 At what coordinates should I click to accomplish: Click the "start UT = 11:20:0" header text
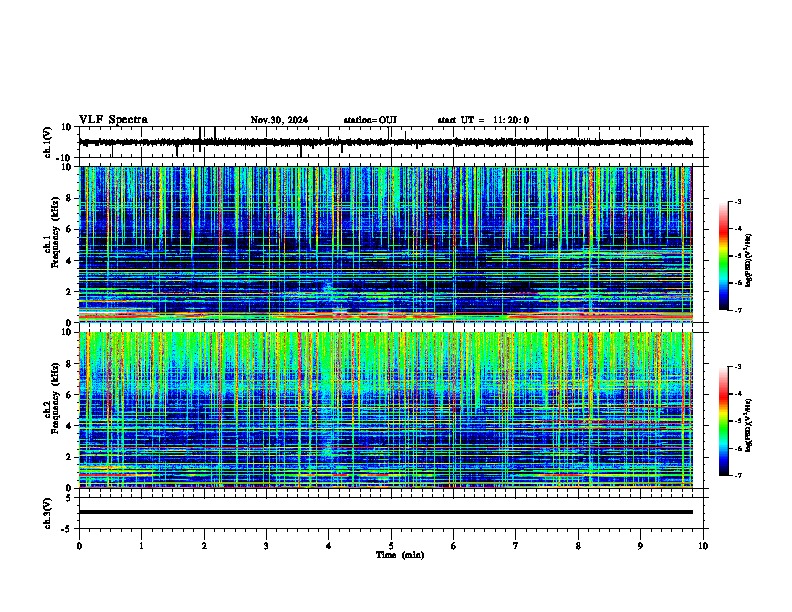pyautogui.click(x=483, y=120)
